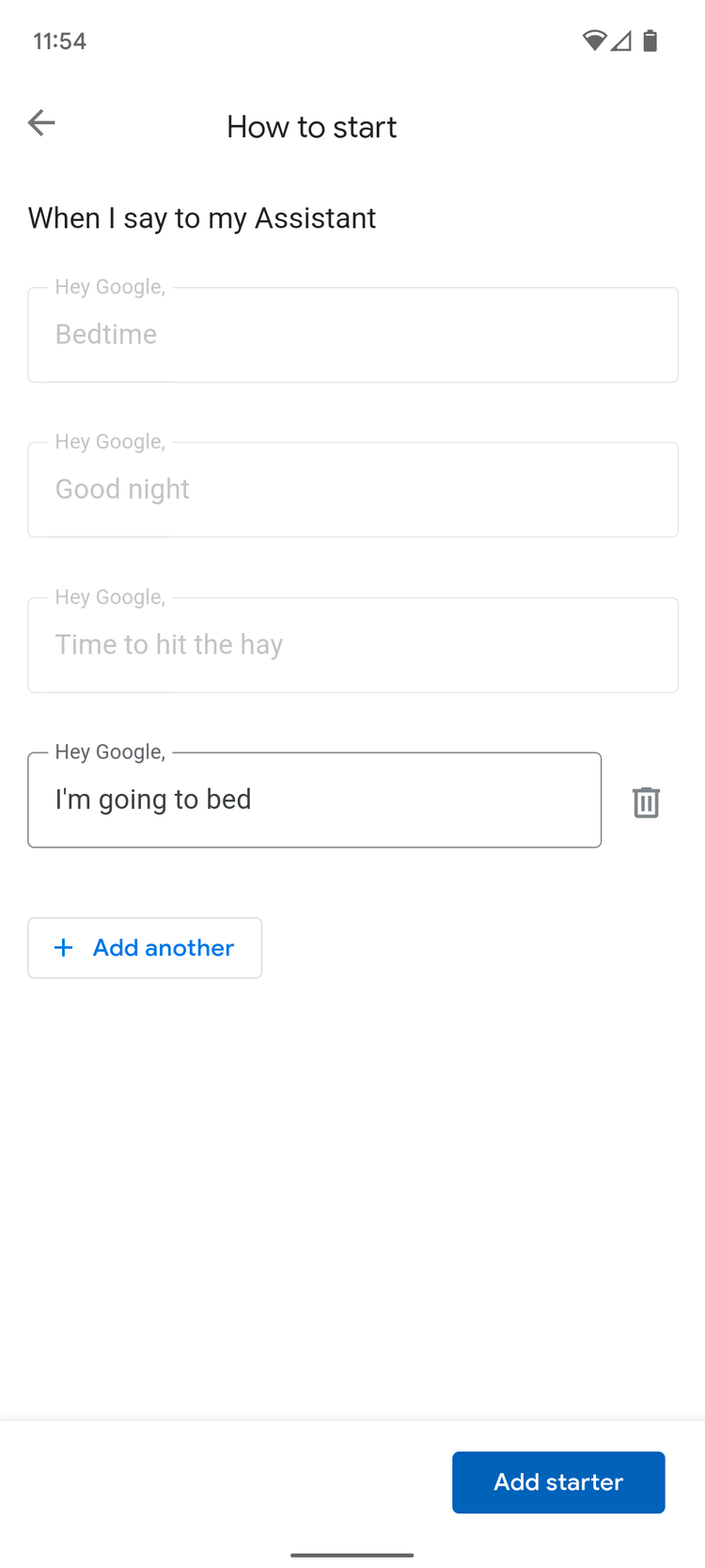Screen dimensions: 705x1568
Task: Focus the "I'm going to bed" text field
Action: [314, 800]
